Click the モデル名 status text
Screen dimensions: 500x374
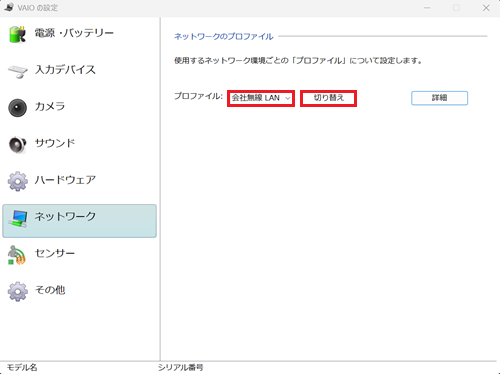(x=22, y=367)
